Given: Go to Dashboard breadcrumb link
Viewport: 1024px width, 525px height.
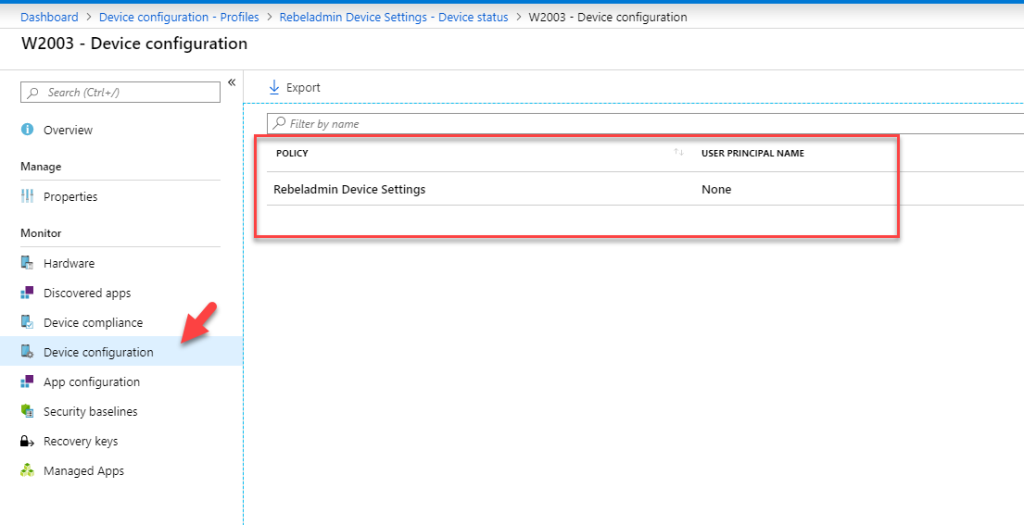Looking at the screenshot, I should coord(50,17).
